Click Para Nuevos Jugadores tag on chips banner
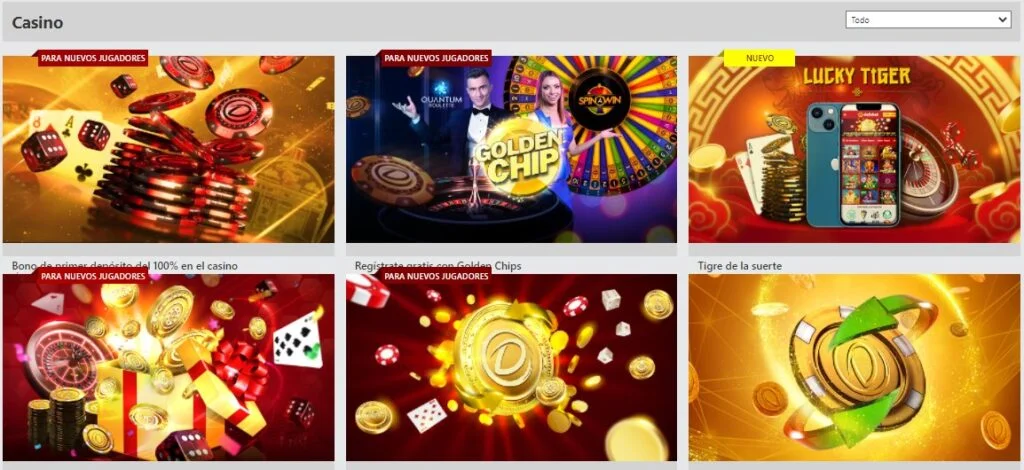The width and height of the screenshot is (1024, 470). tap(93, 58)
